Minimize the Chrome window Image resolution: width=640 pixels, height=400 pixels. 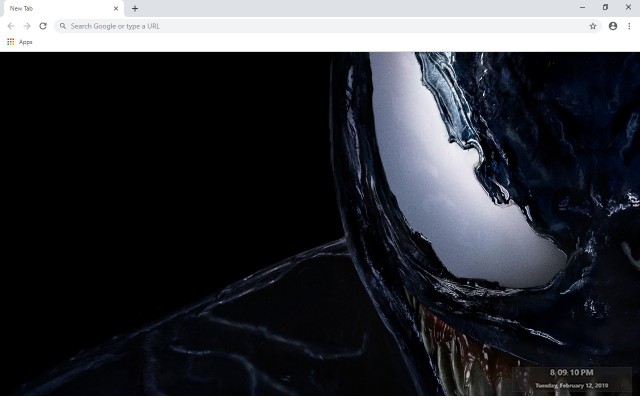[582, 7]
